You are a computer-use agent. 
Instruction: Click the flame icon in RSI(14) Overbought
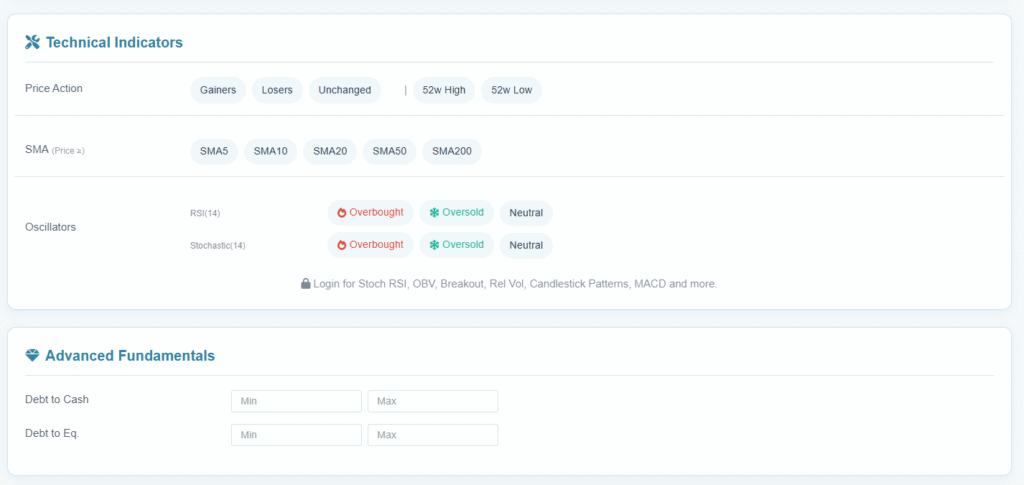pos(342,213)
